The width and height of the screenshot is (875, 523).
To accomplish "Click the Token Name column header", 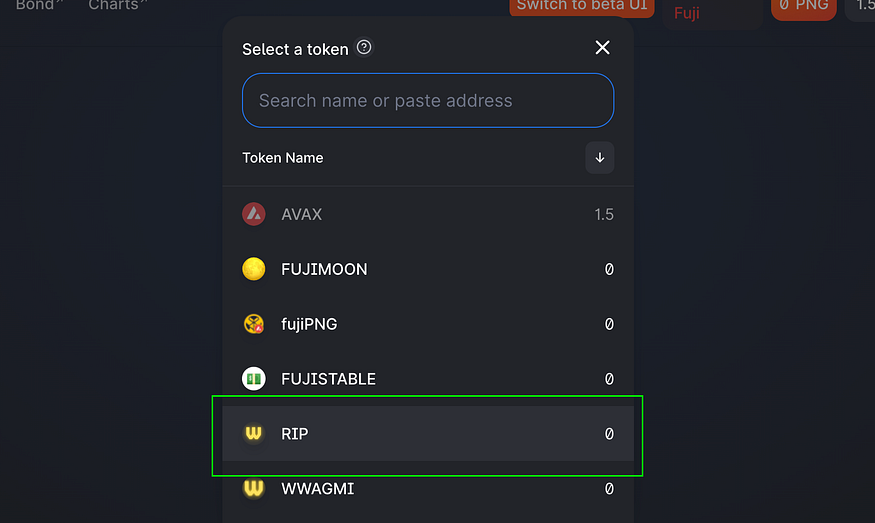I will click(x=283, y=157).
